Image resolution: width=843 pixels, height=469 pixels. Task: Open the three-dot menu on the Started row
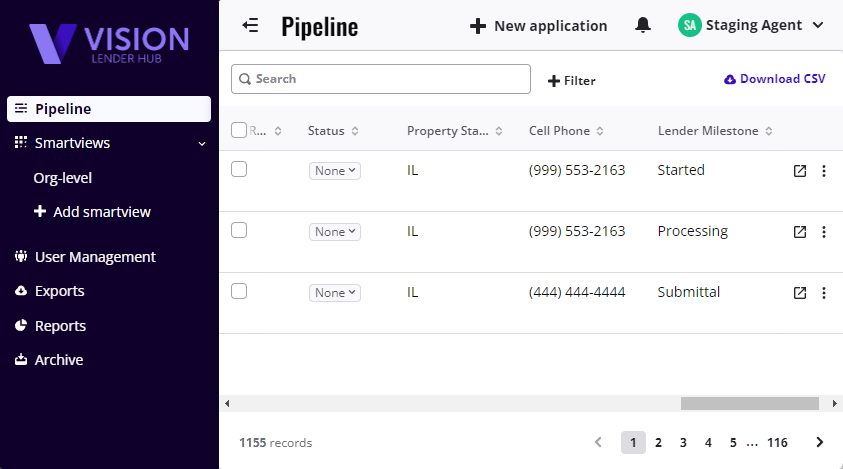click(824, 171)
